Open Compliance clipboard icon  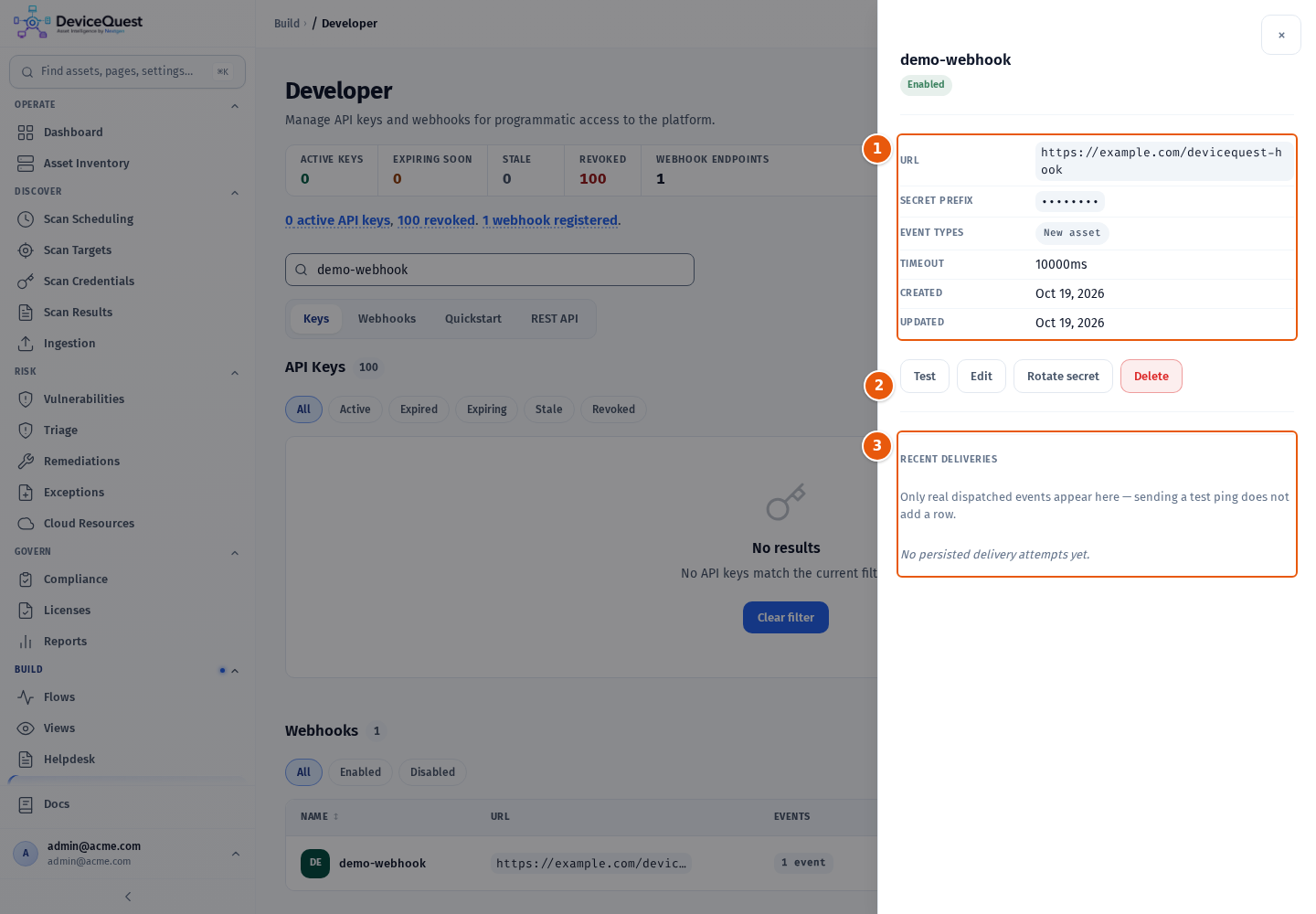(x=26, y=579)
